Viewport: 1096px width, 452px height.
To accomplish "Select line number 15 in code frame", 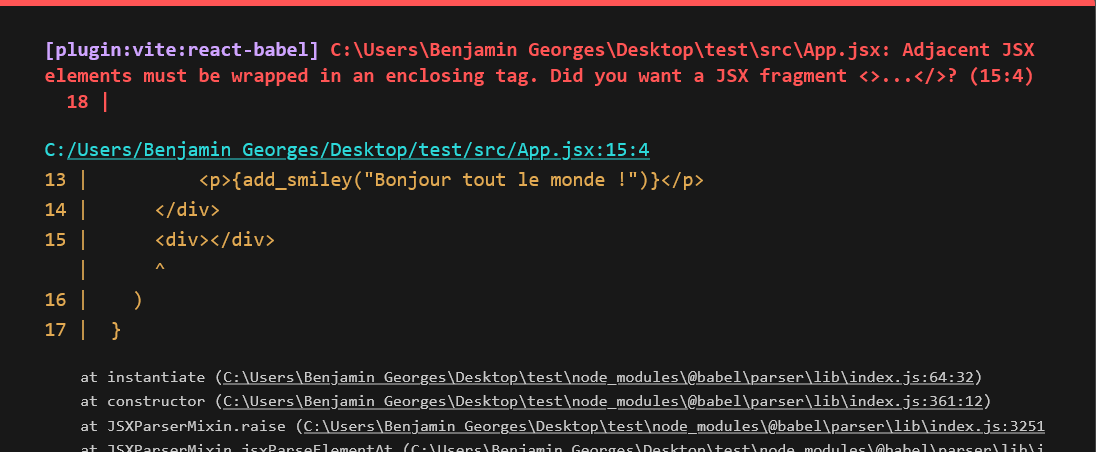I will [55, 240].
